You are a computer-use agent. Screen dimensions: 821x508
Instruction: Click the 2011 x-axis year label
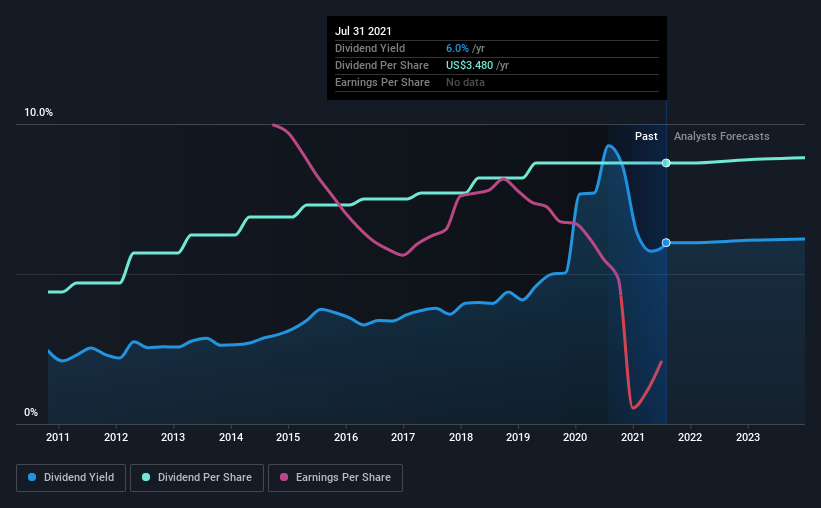pyautogui.click(x=58, y=437)
